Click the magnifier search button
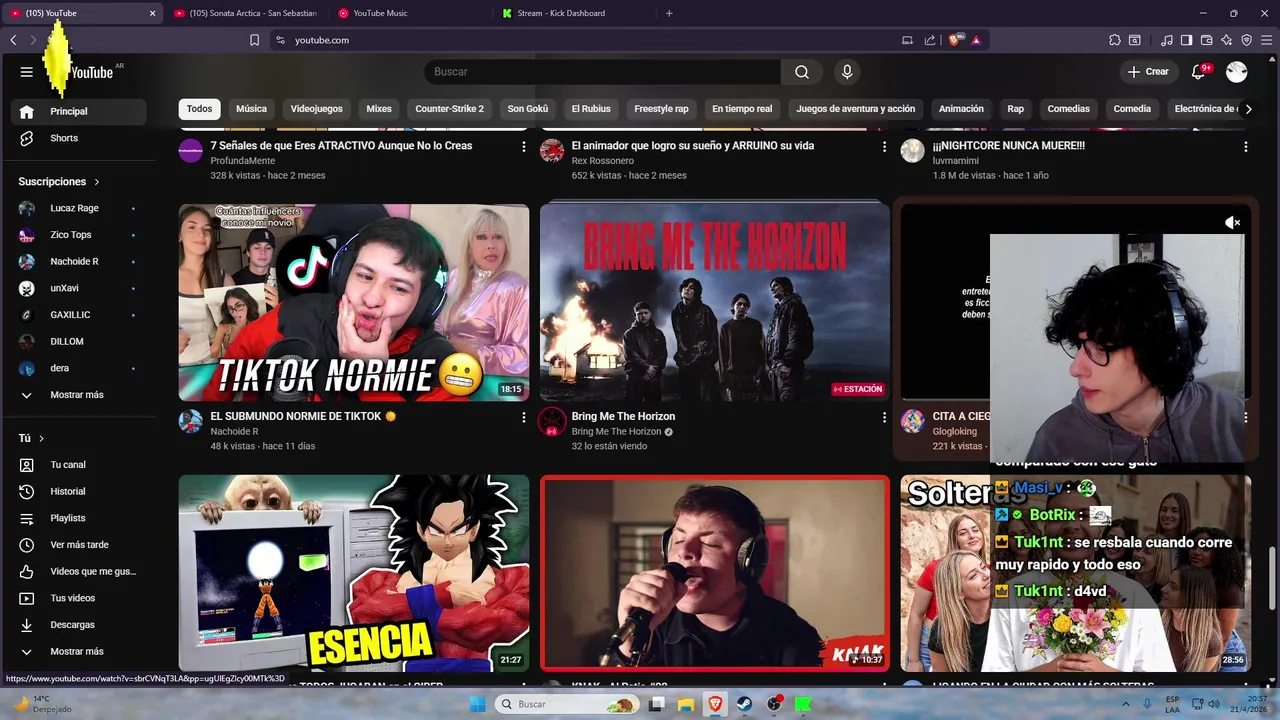1280x720 pixels. pos(802,72)
